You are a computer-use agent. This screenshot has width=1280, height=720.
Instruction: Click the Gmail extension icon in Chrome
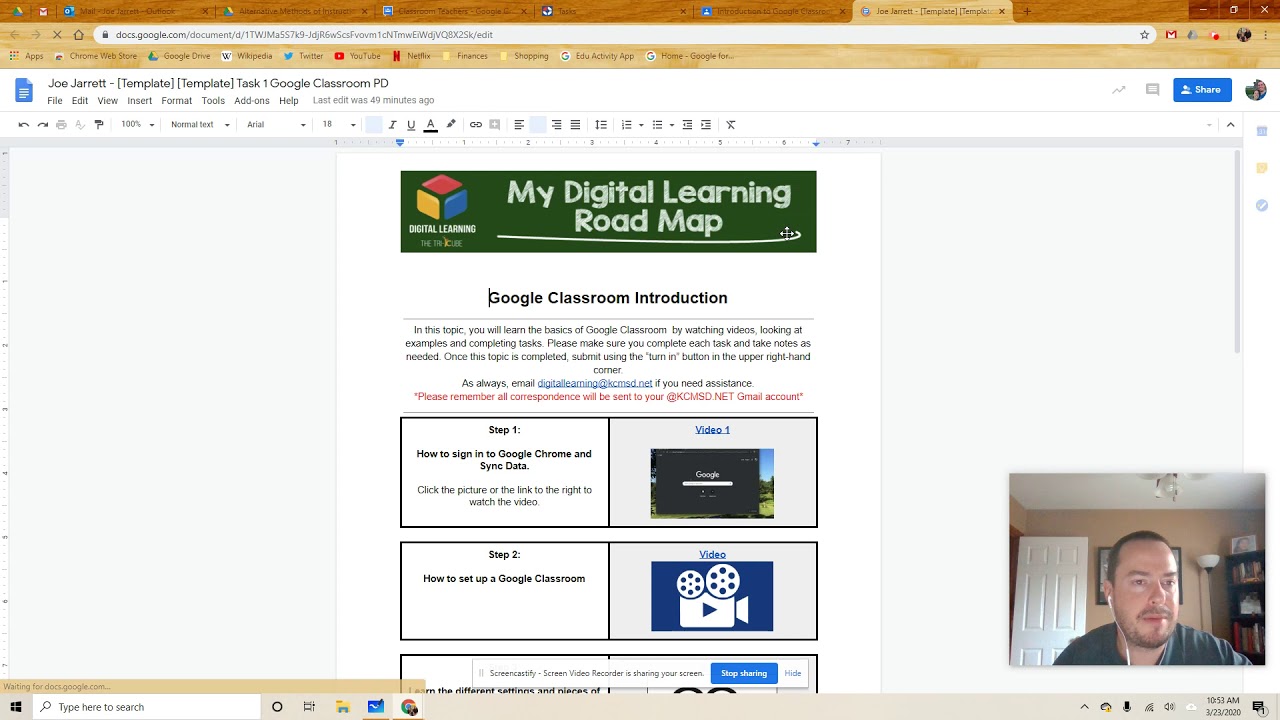tap(1171, 34)
